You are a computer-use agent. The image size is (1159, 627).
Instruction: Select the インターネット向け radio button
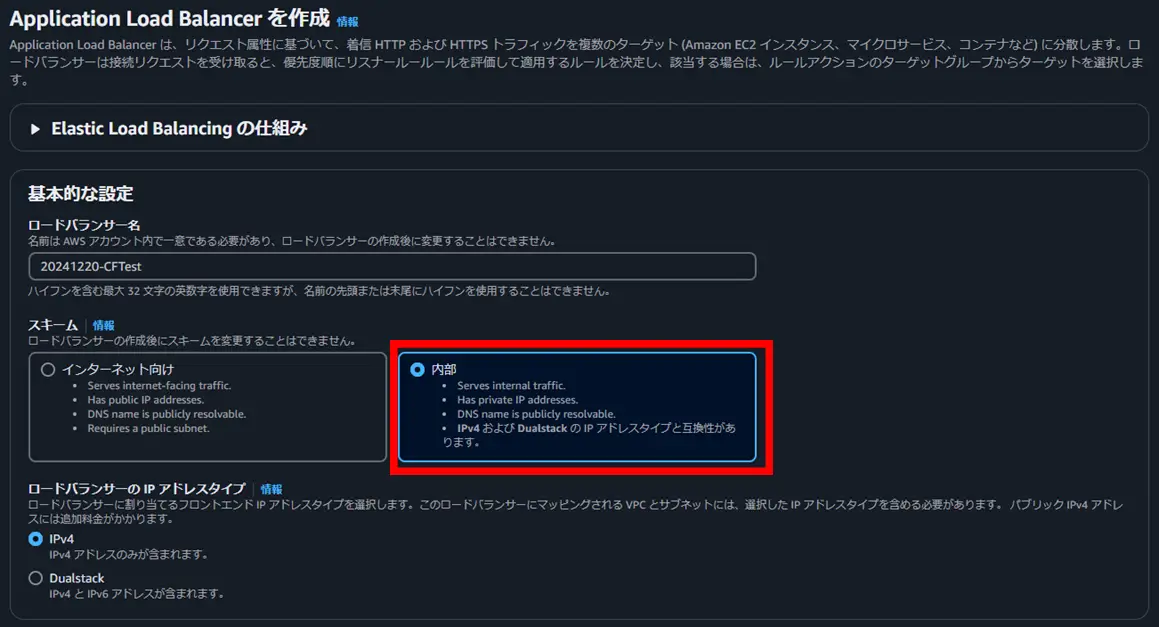coord(48,369)
